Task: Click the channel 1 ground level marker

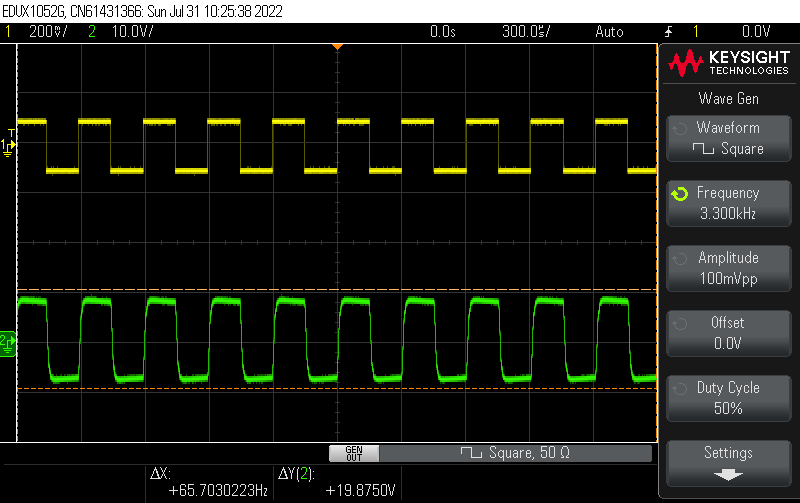Action: pos(8,147)
